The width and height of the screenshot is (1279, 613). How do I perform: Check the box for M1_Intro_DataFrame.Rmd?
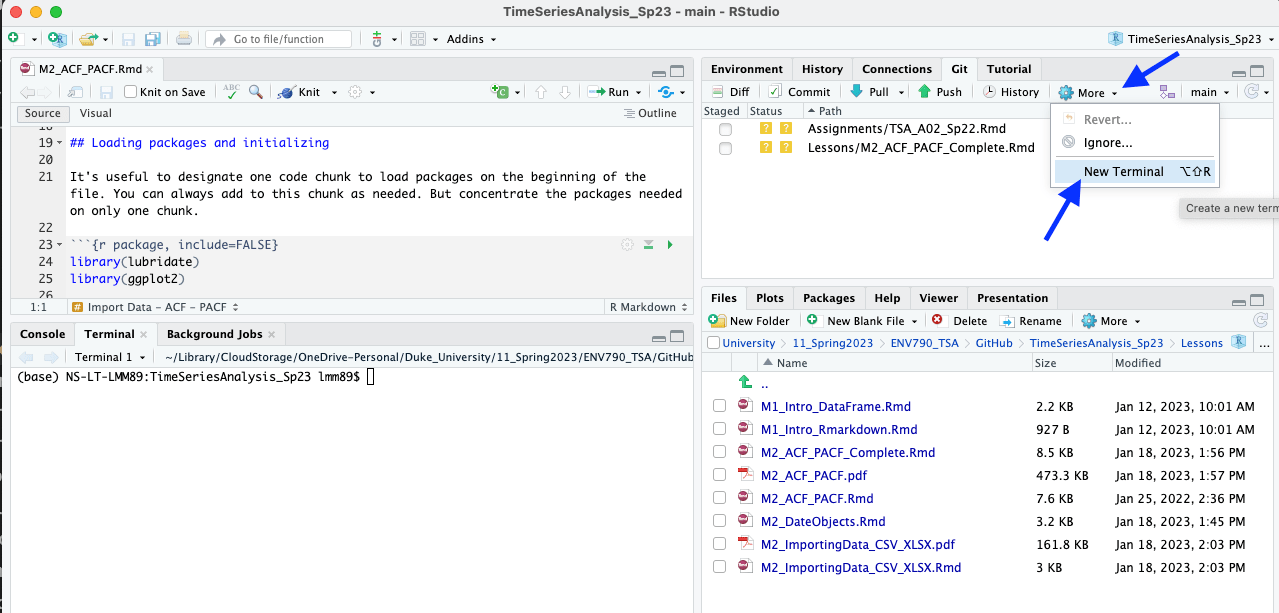719,406
